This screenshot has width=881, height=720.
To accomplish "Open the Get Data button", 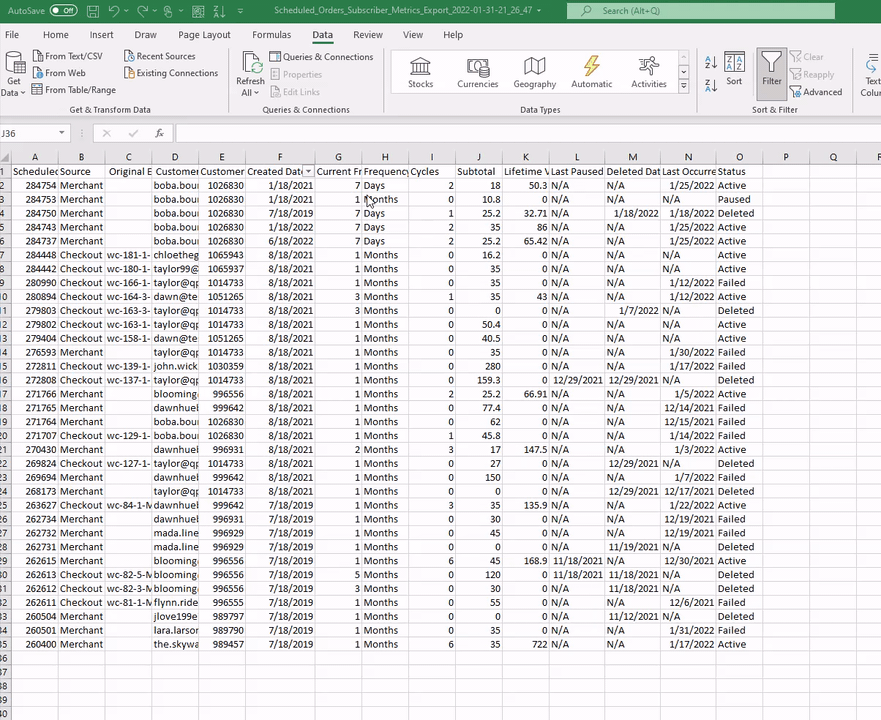I will [x=14, y=73].
